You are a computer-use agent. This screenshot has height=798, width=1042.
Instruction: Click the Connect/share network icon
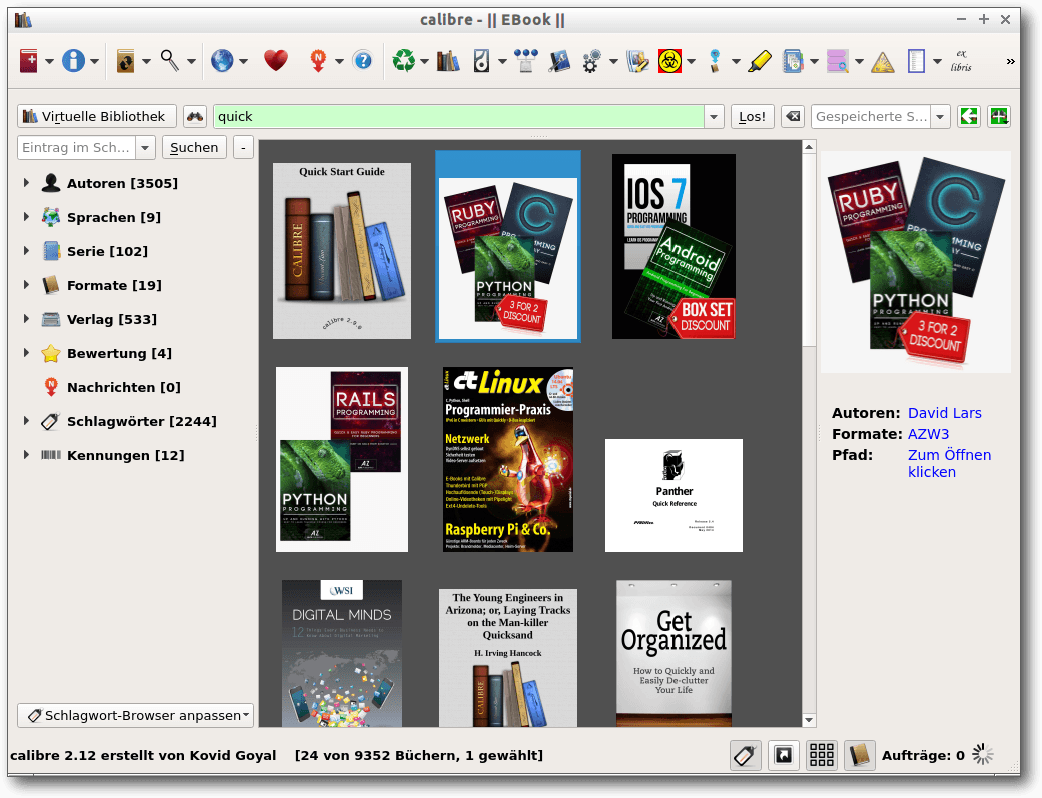click(x=525, y=61)
